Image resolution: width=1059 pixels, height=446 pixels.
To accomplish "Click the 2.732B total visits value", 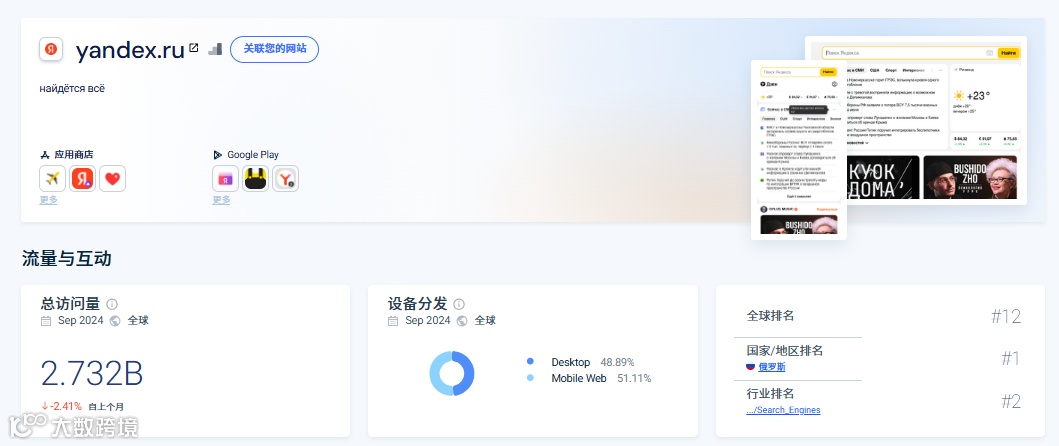I will click(x=92, y=373).
